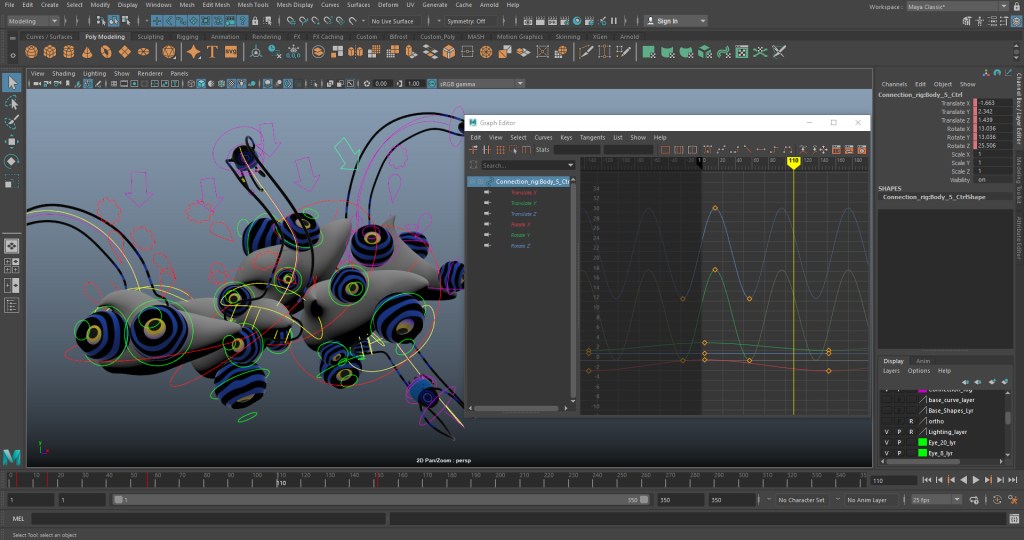Click play forward button in playback controls

click(975, 481)
